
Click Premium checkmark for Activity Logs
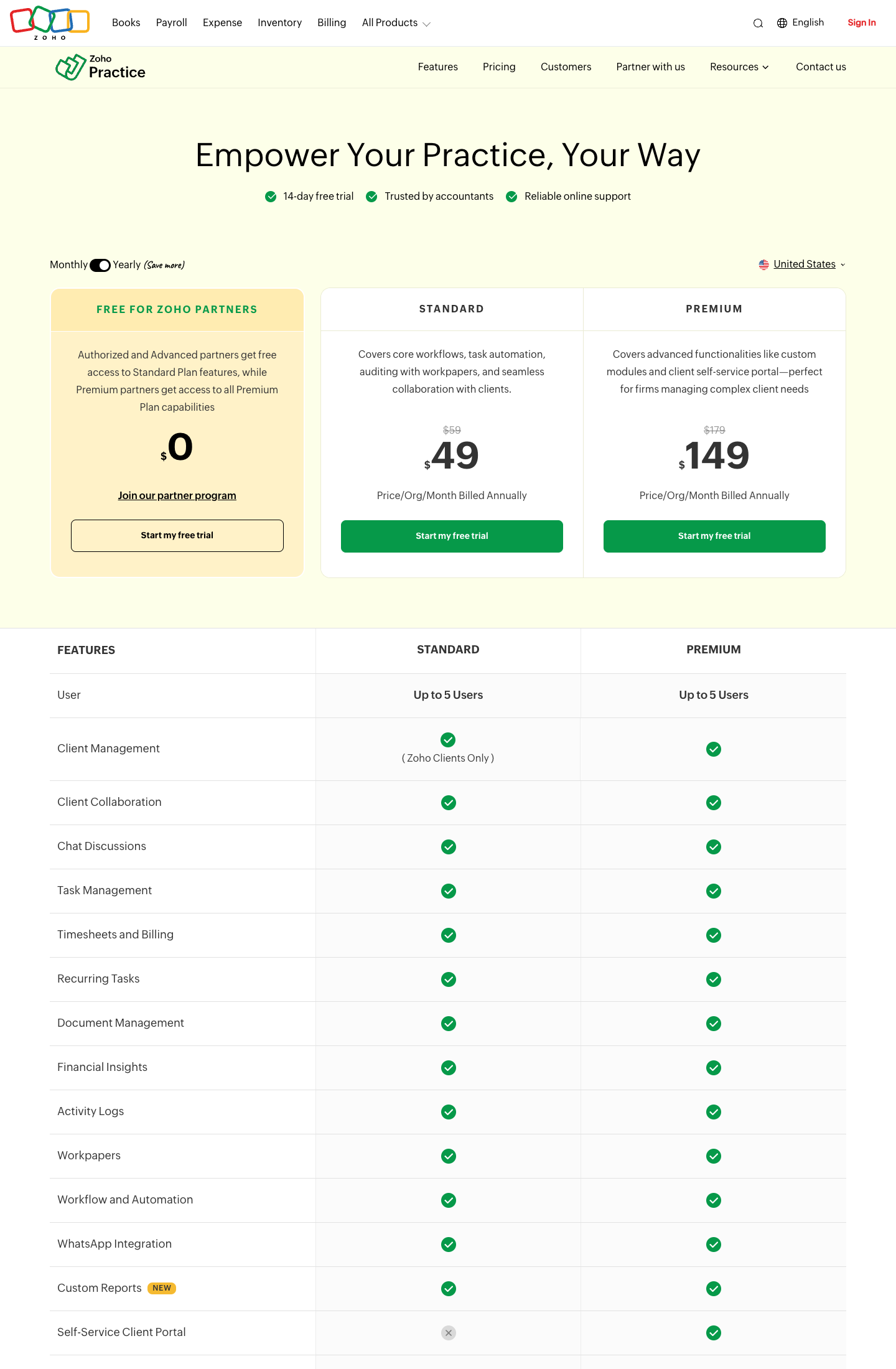(x=714, y=1112)
